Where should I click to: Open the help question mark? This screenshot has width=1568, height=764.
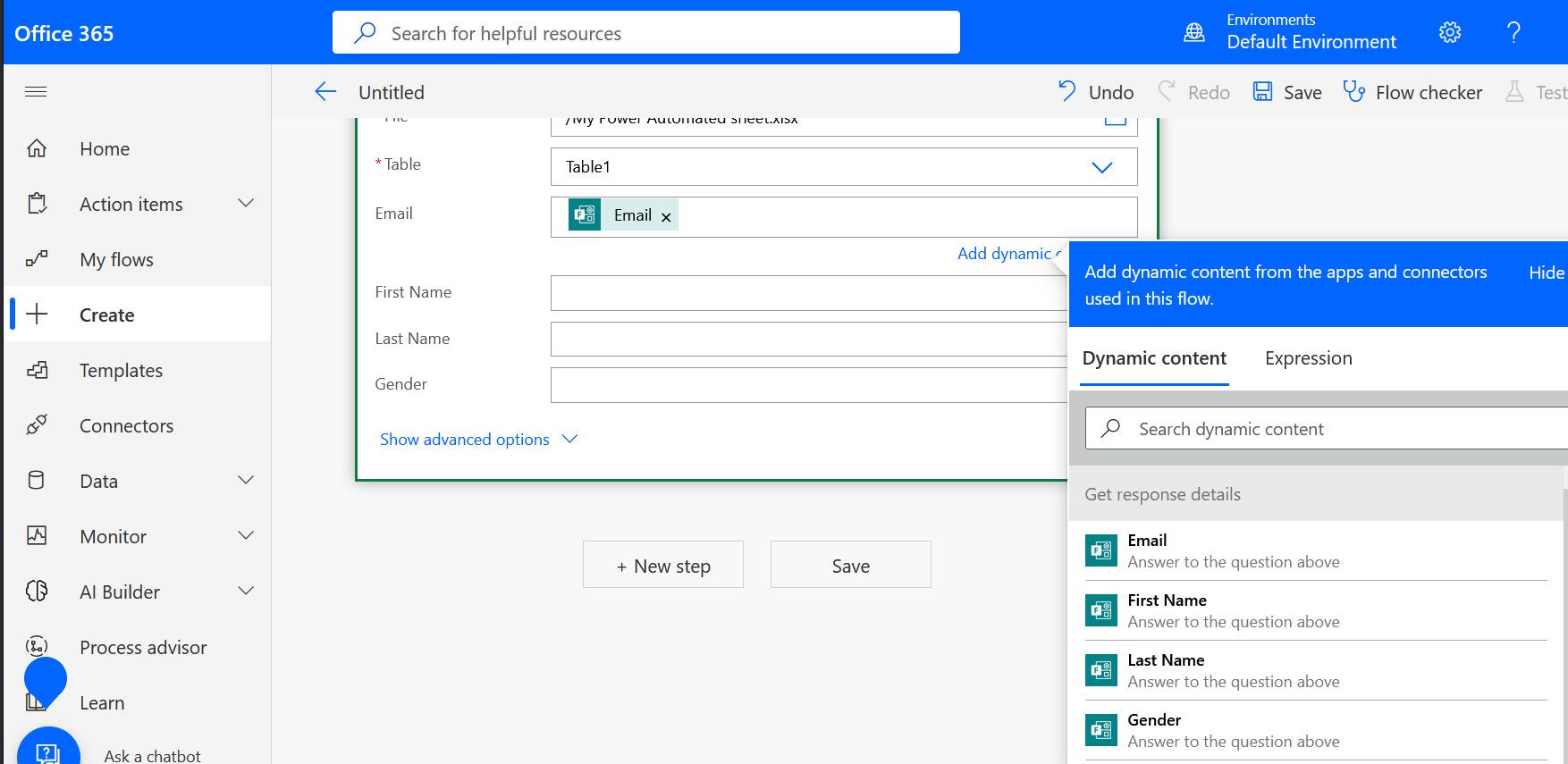(x=1513, y=33)
